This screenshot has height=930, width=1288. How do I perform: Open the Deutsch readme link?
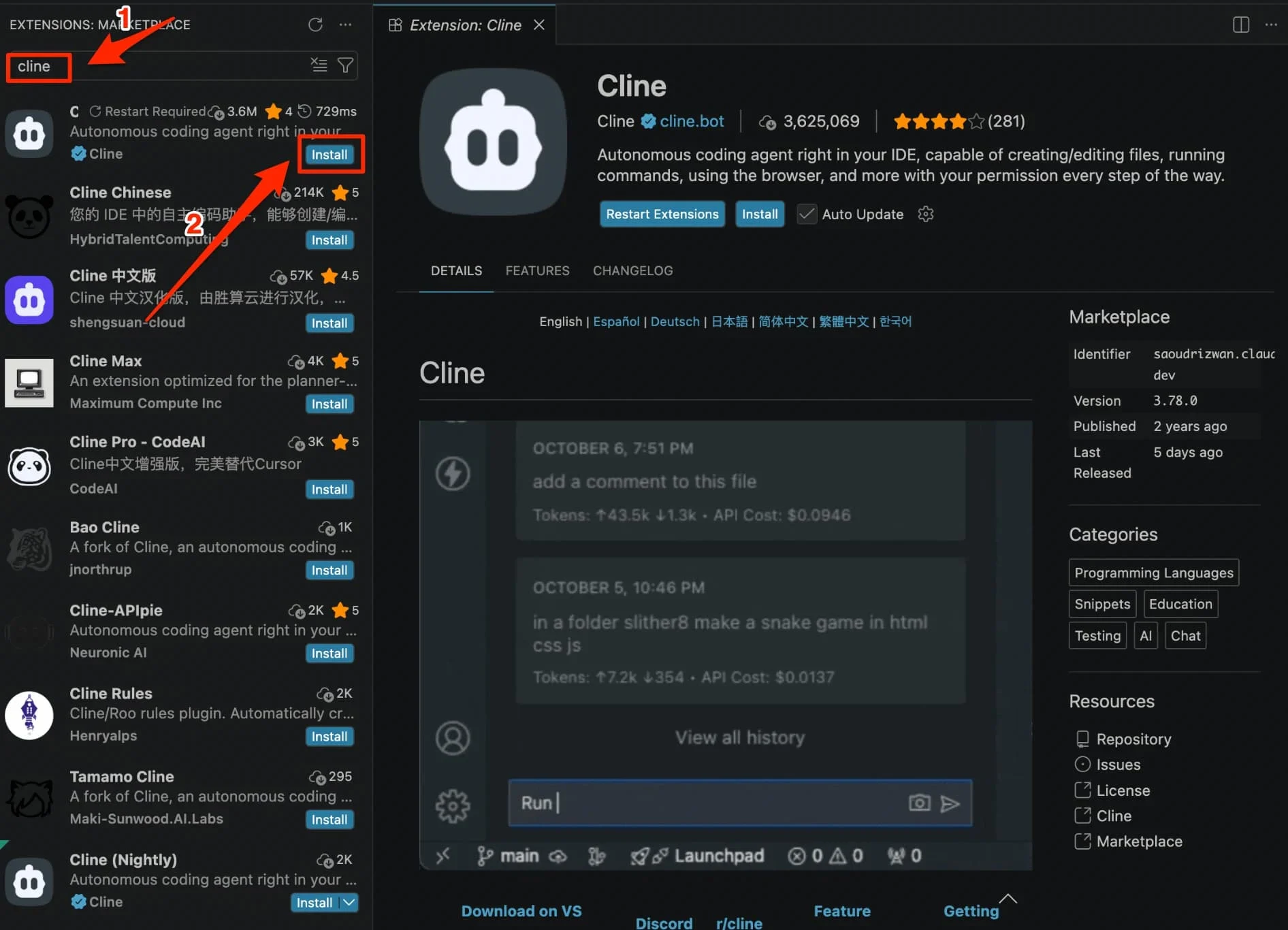(675, 321)
